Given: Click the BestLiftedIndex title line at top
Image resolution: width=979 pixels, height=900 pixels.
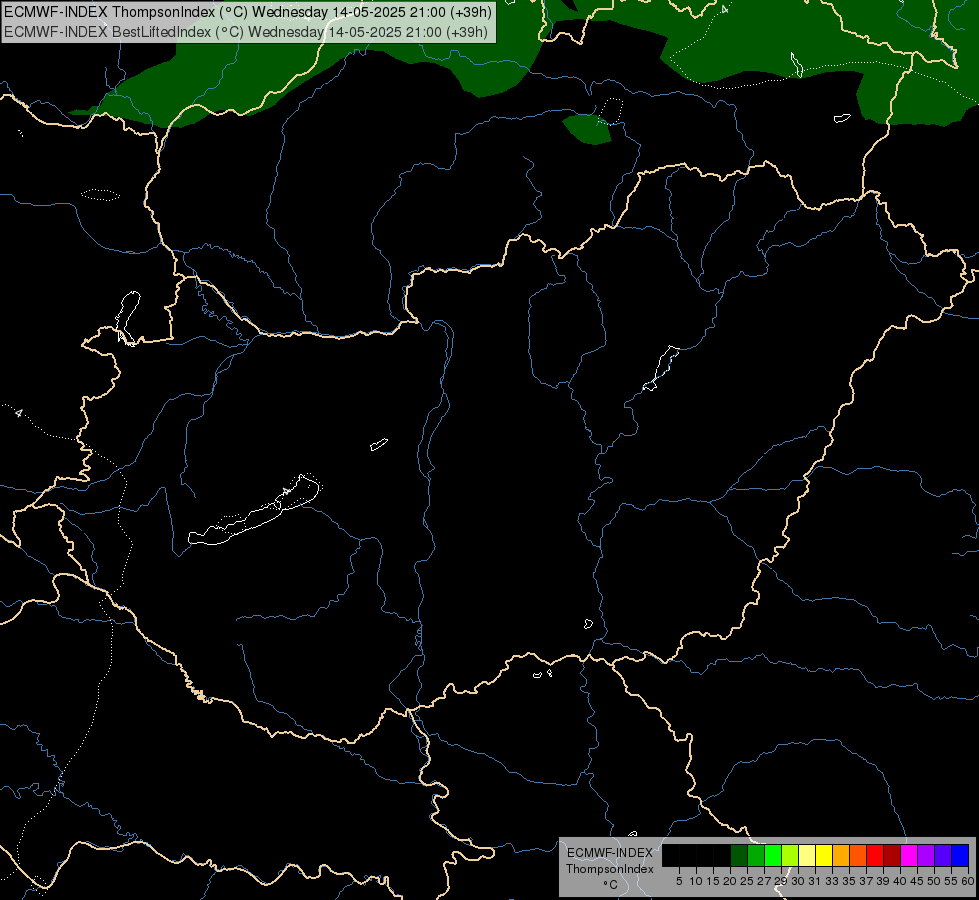Looking at the screenshot, I should tap(246, 32).
